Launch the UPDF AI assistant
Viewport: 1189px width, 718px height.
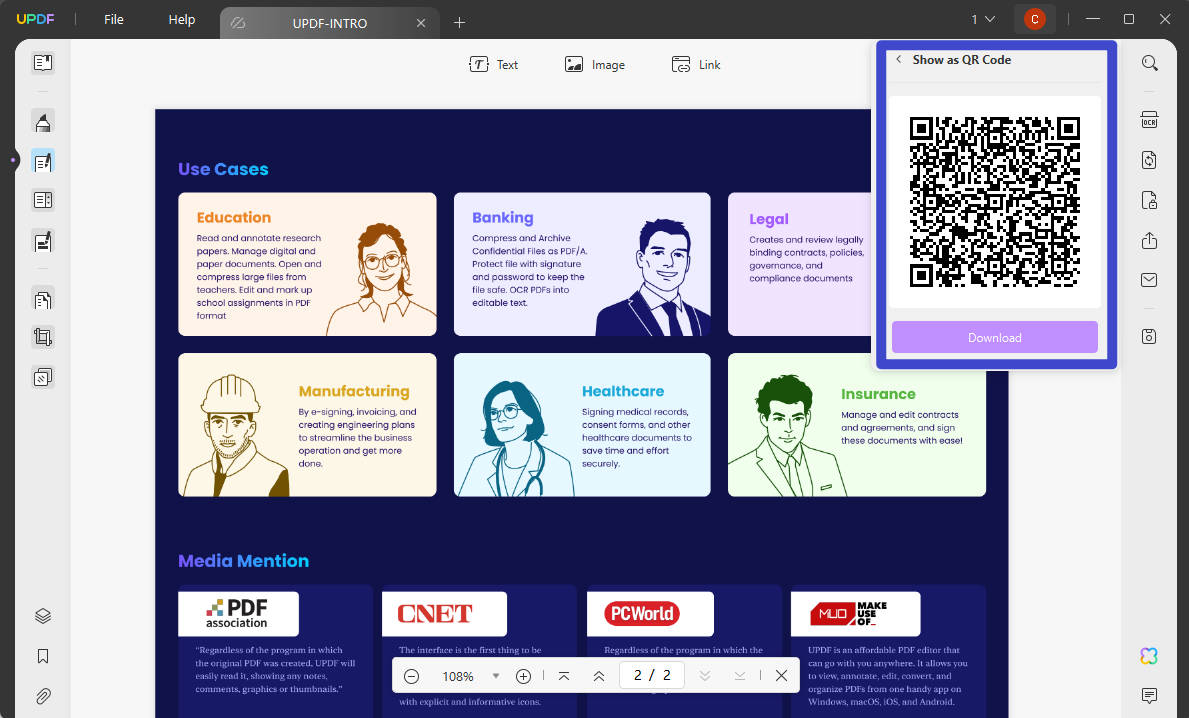(x=1148, y=655)
